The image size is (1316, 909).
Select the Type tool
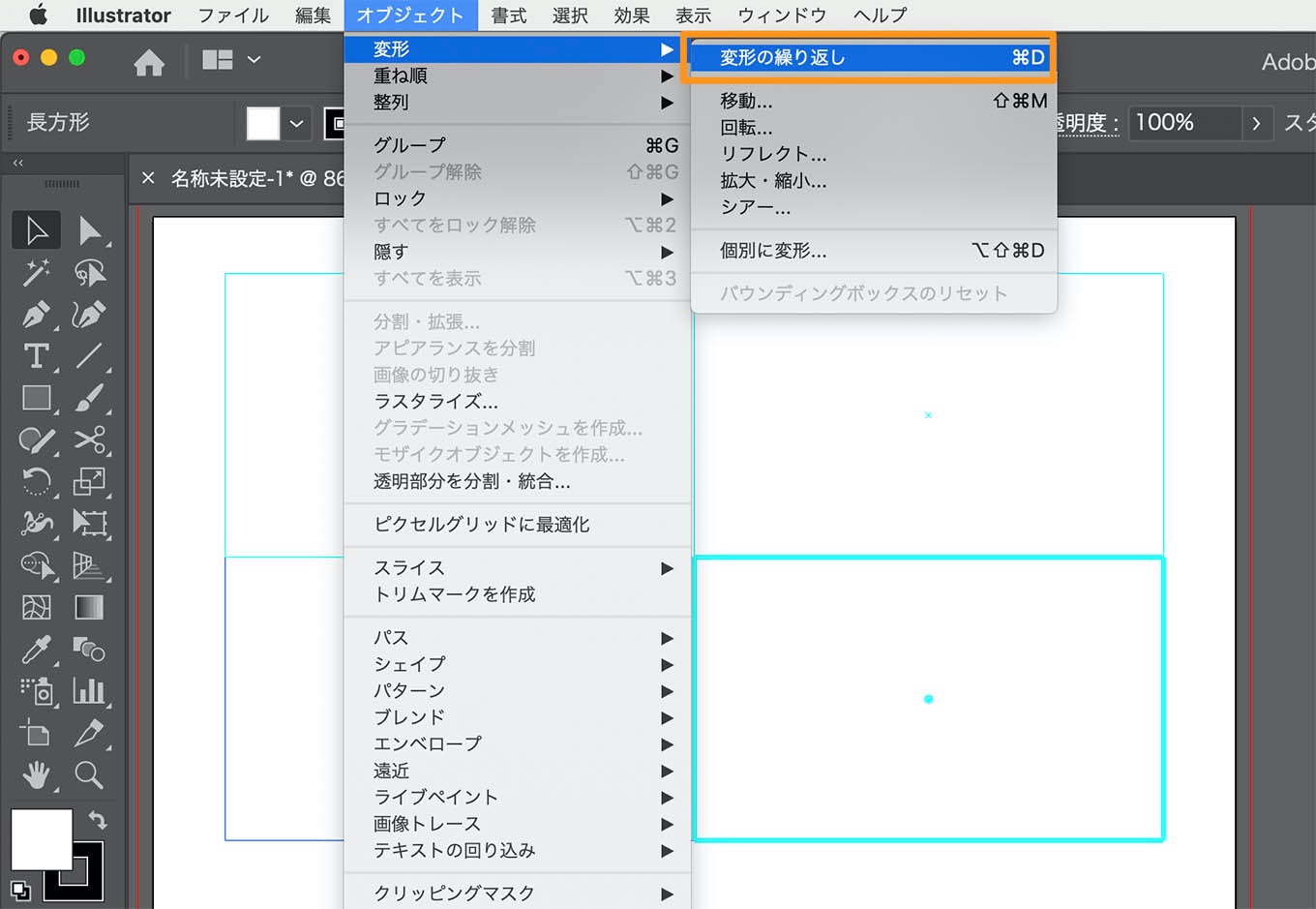(37, 356)
